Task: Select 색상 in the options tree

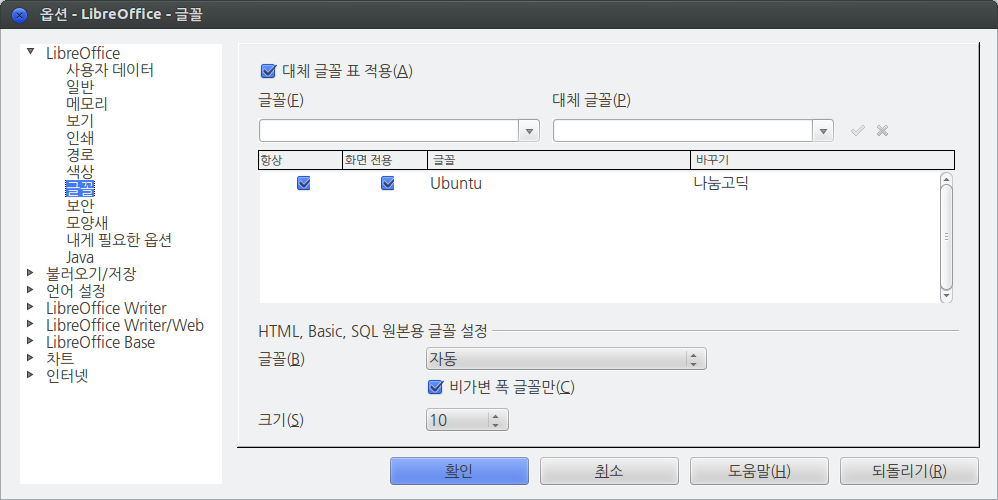Action: (x=80, y=172)
